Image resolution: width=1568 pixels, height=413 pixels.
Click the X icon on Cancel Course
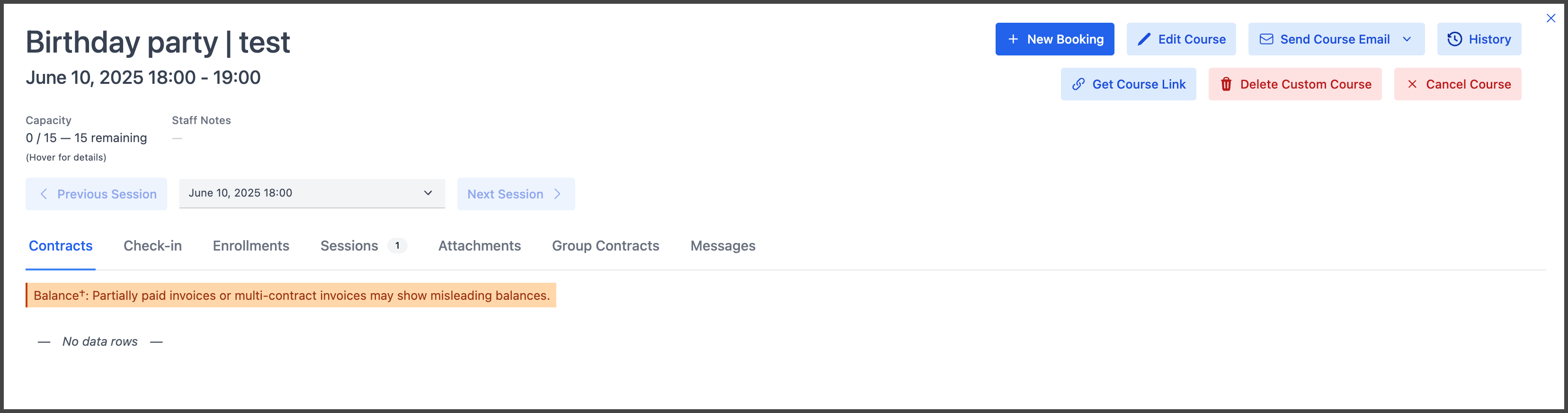click(1412, 84)
